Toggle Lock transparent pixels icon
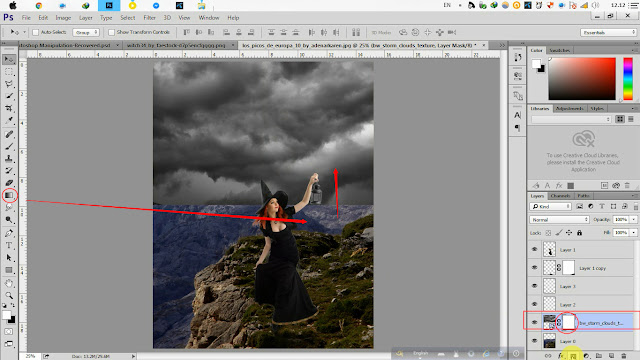 coord(548,233)
